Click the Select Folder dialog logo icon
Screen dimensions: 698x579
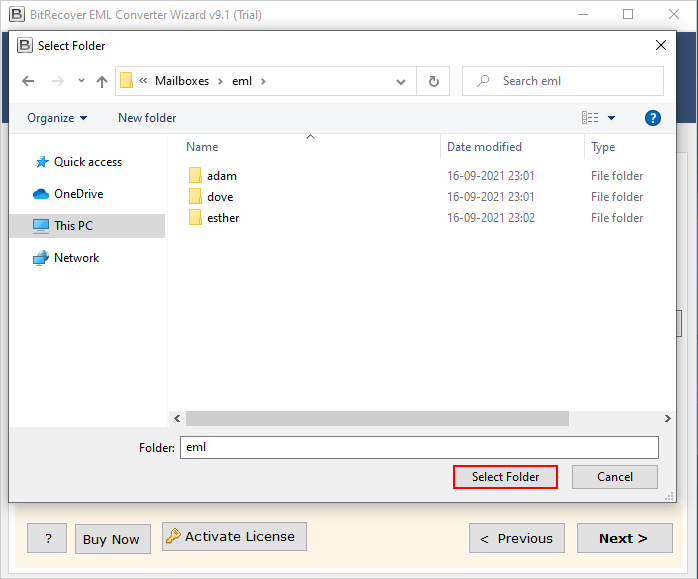pyautogui.click(x=24, y=45)
